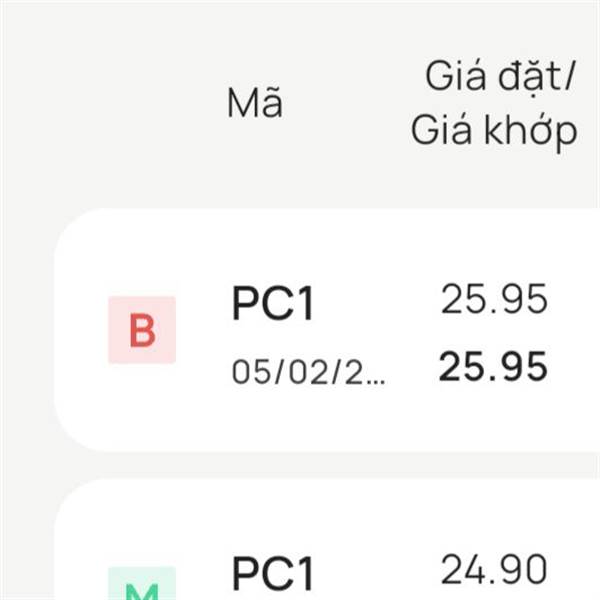The image size is (600, 600).
Task: Tap the white space left of the B badge
Action: (80, 330)
